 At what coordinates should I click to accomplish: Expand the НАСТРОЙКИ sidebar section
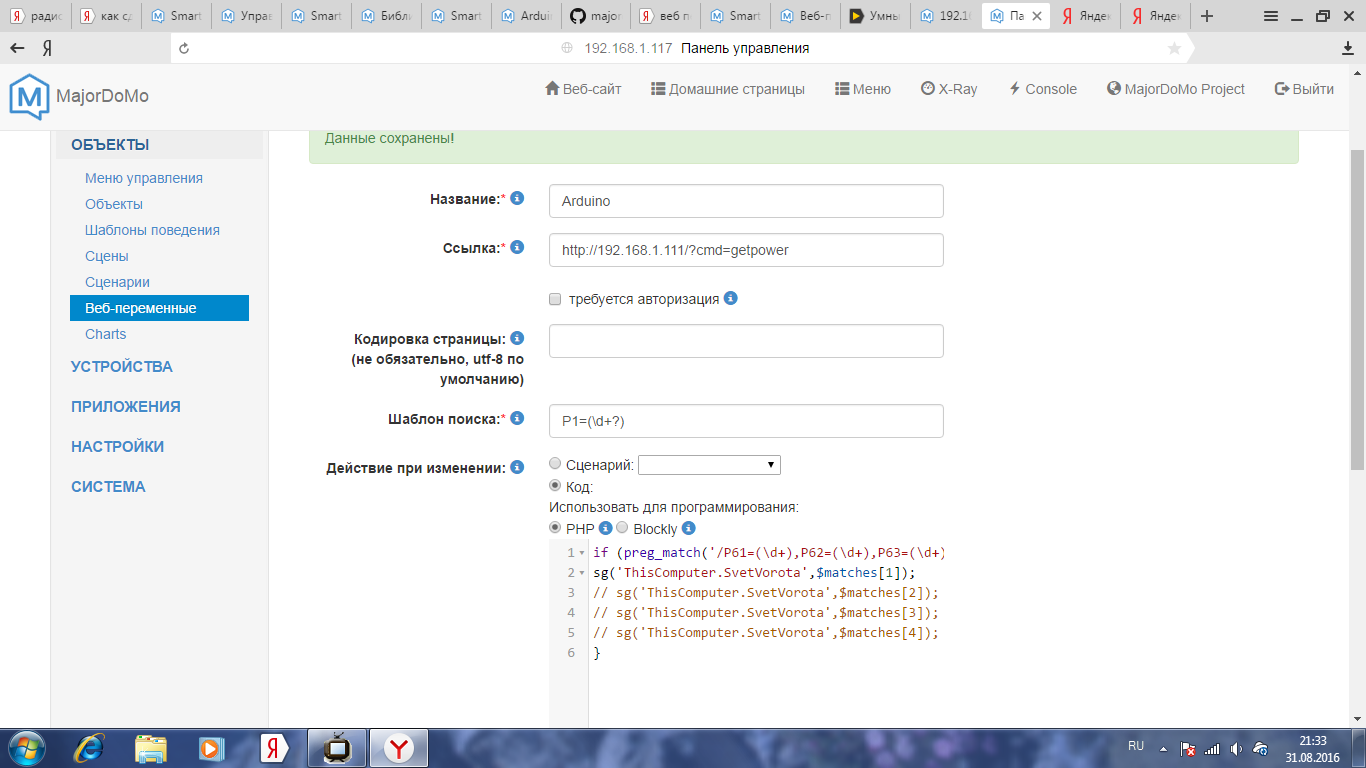click(118, 447)
